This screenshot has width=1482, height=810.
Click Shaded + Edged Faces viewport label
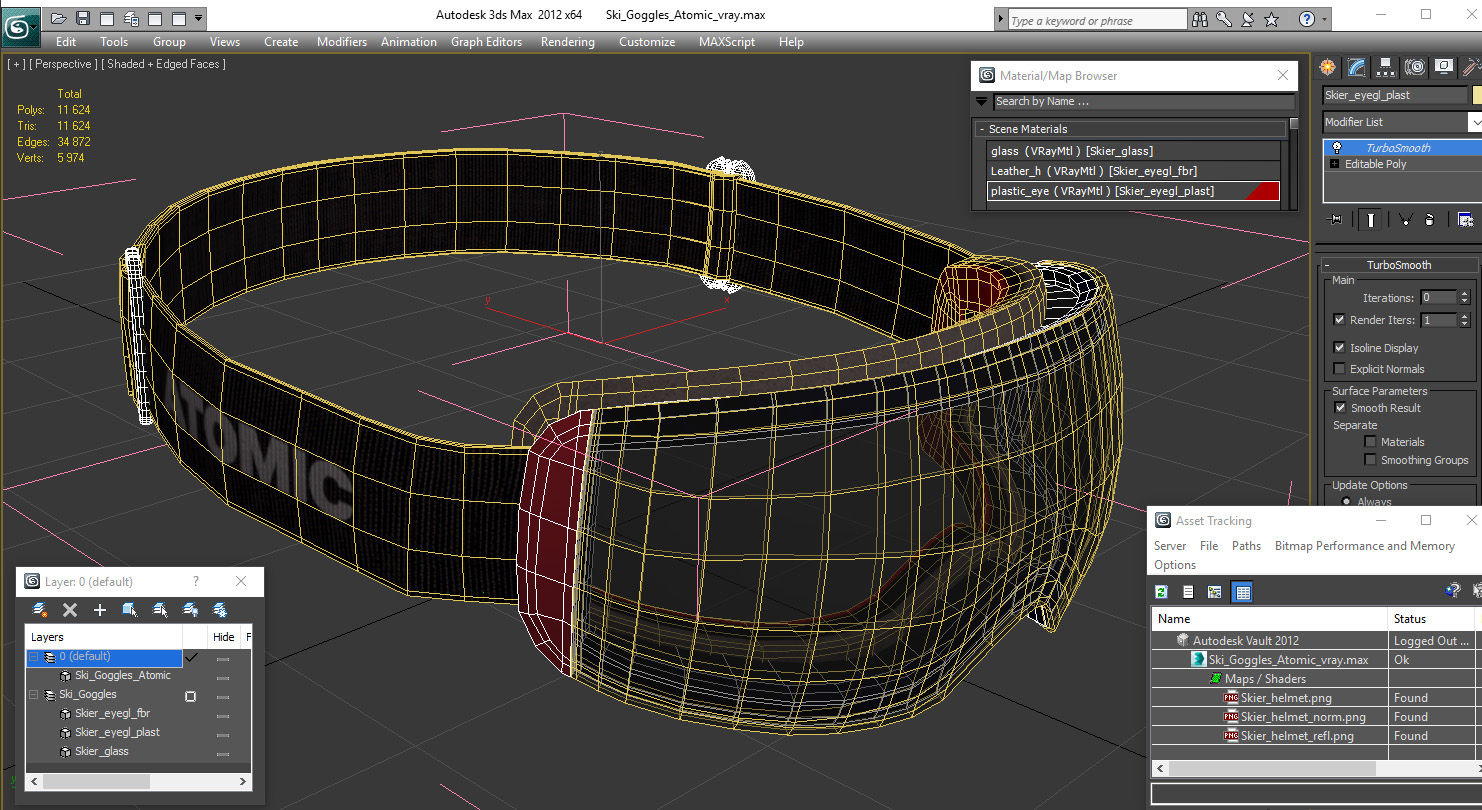click(163, 64)
